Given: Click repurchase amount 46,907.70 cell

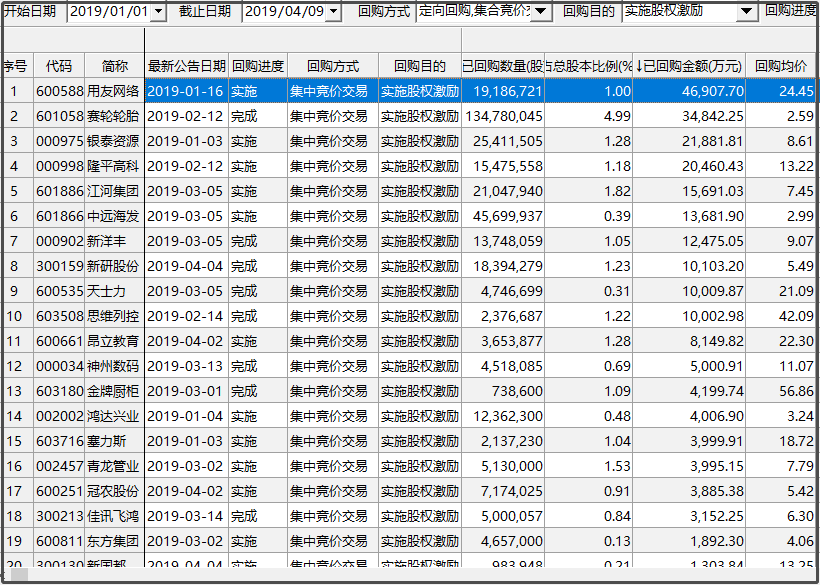Looking at the screenshot, I should pyautogui.click(x=689, y=91).
